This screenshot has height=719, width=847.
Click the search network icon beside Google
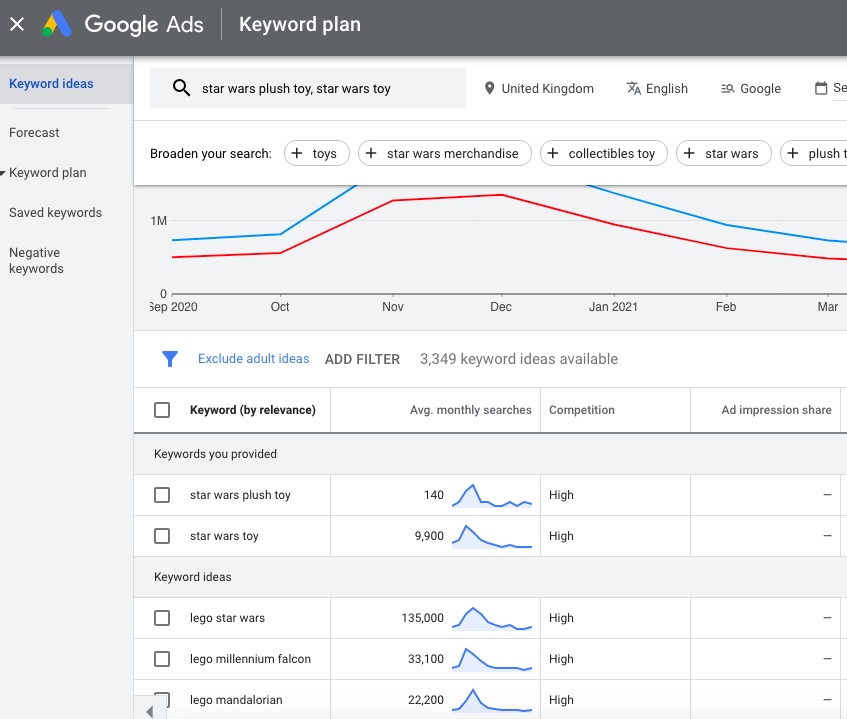pos(728,89)
